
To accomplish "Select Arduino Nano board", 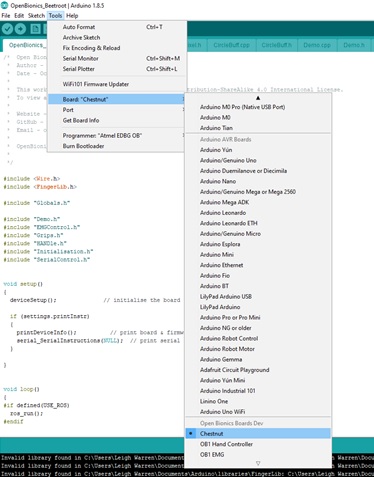I will 258,181.
